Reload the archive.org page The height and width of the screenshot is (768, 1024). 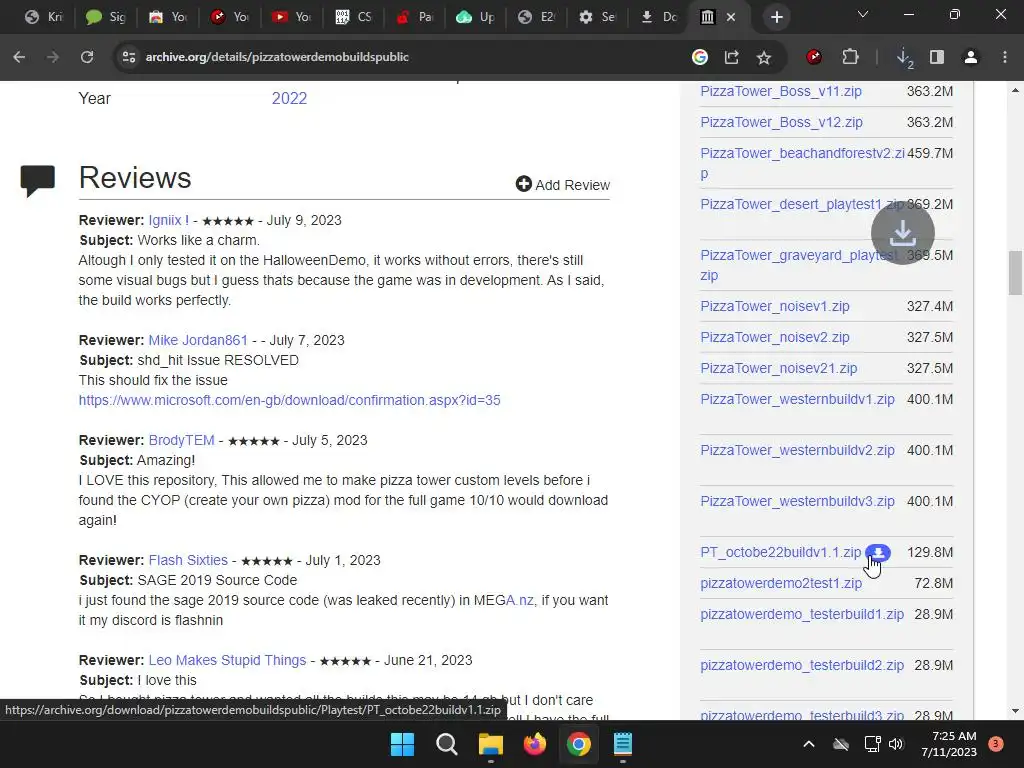87,57
